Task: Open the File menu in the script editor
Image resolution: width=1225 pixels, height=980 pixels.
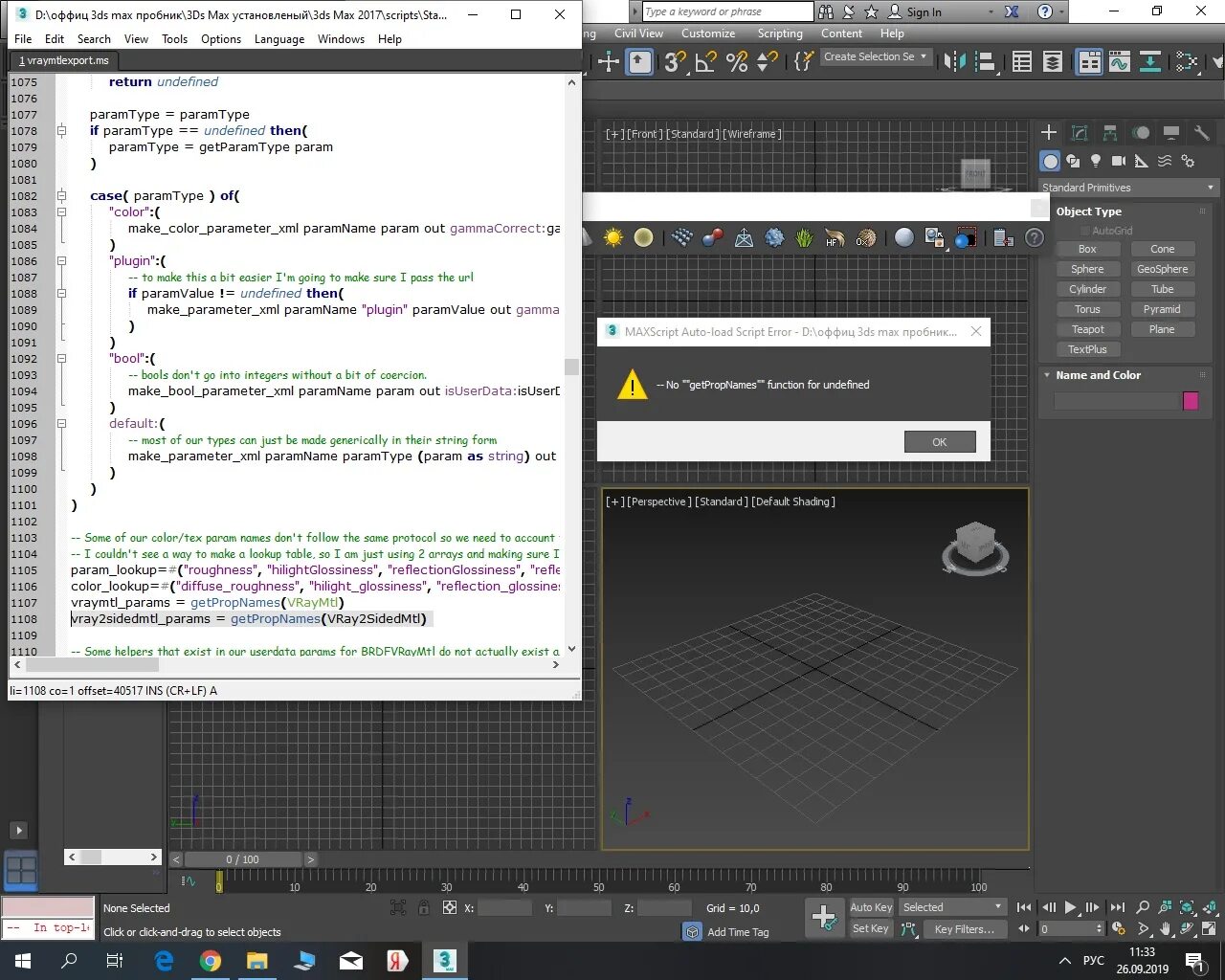Action: pos(23,39)
